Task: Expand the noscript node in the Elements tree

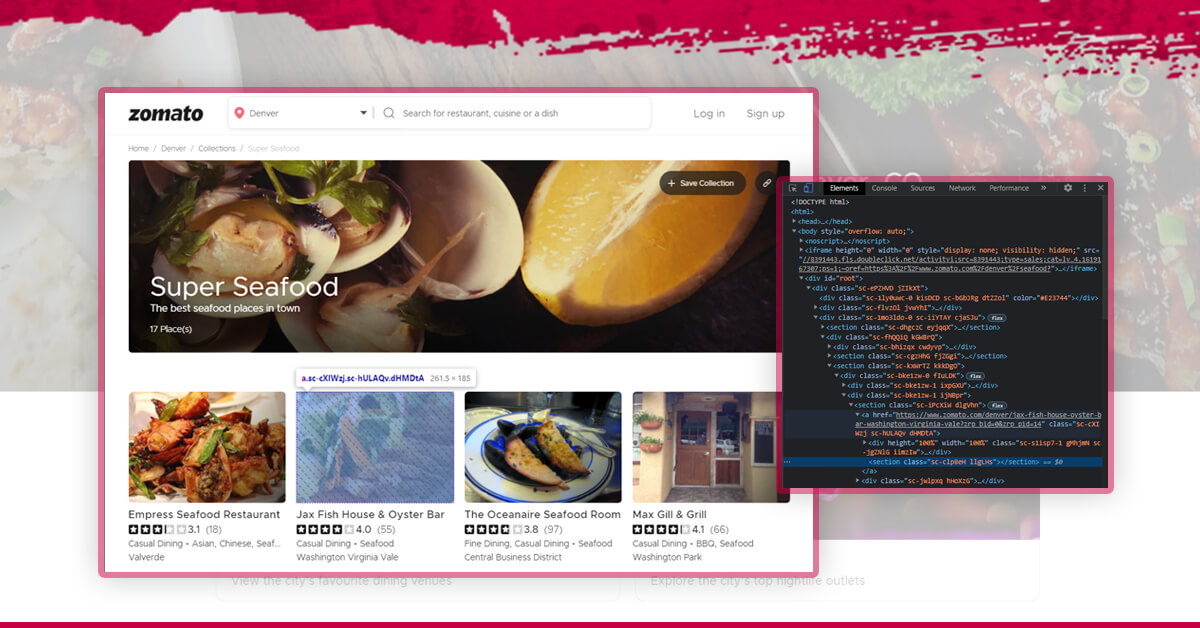Action: point(802,241)
